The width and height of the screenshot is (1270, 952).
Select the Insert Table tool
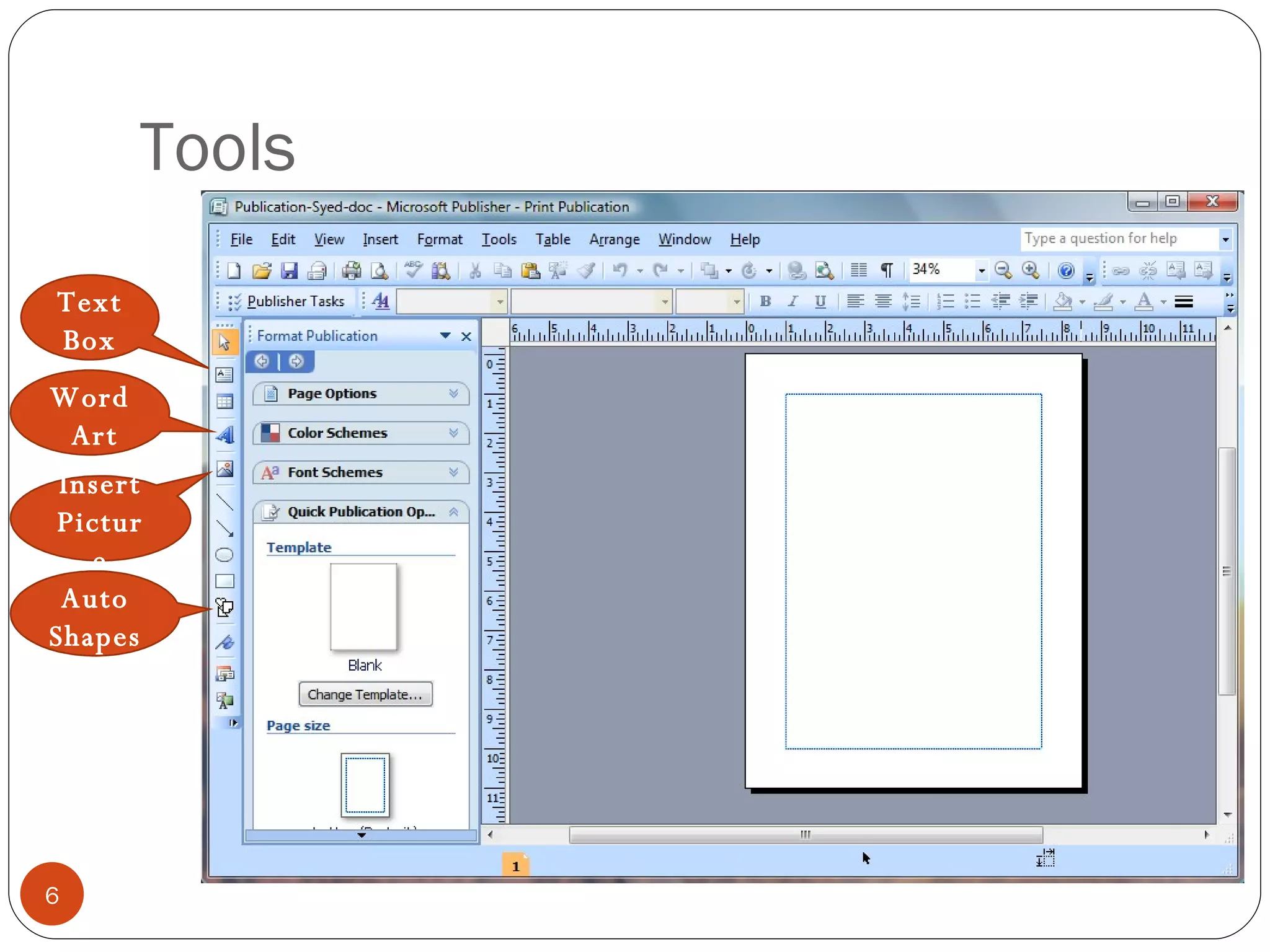[x=224, y=402]
